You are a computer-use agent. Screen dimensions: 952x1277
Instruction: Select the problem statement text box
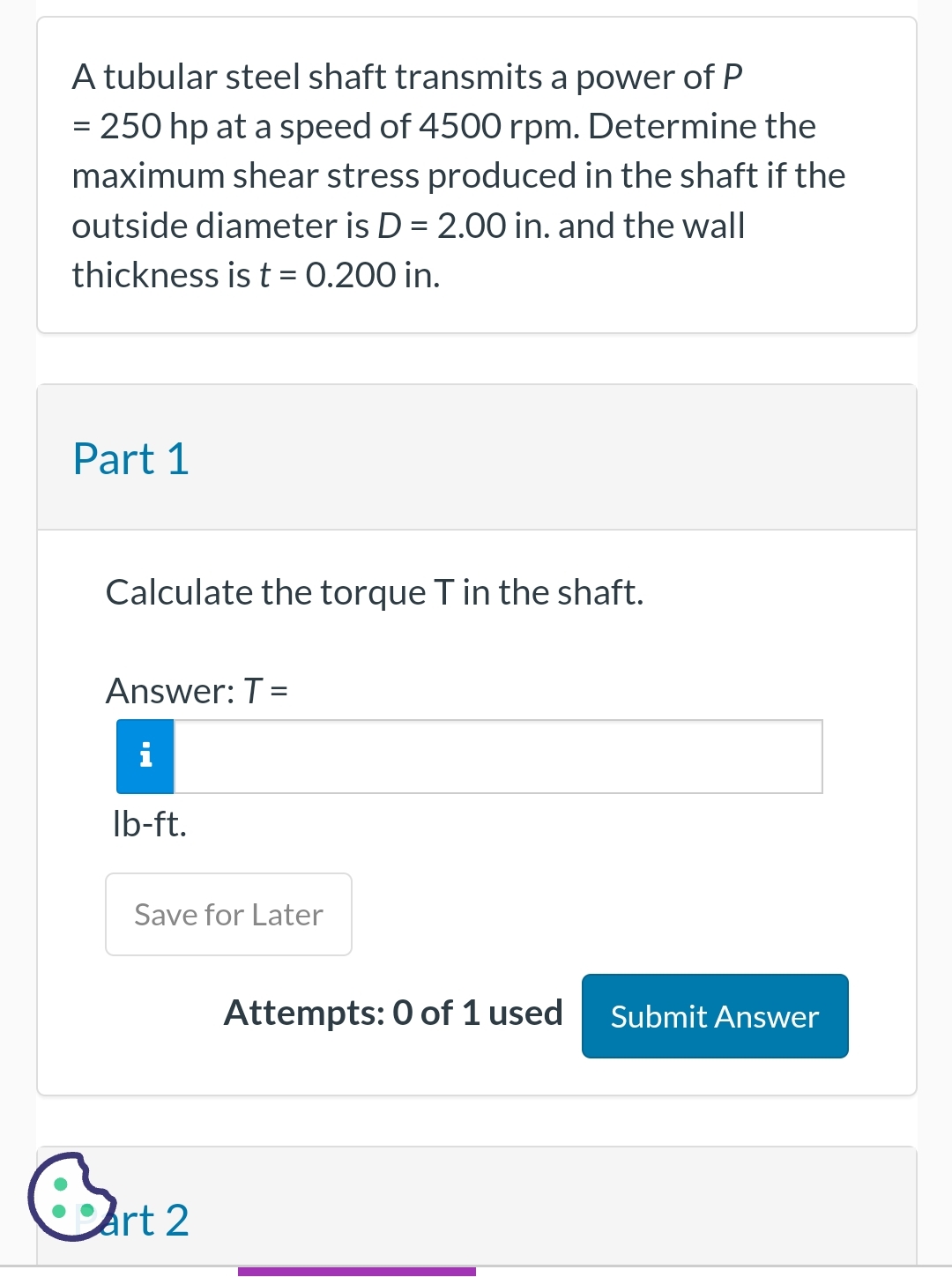476,174
